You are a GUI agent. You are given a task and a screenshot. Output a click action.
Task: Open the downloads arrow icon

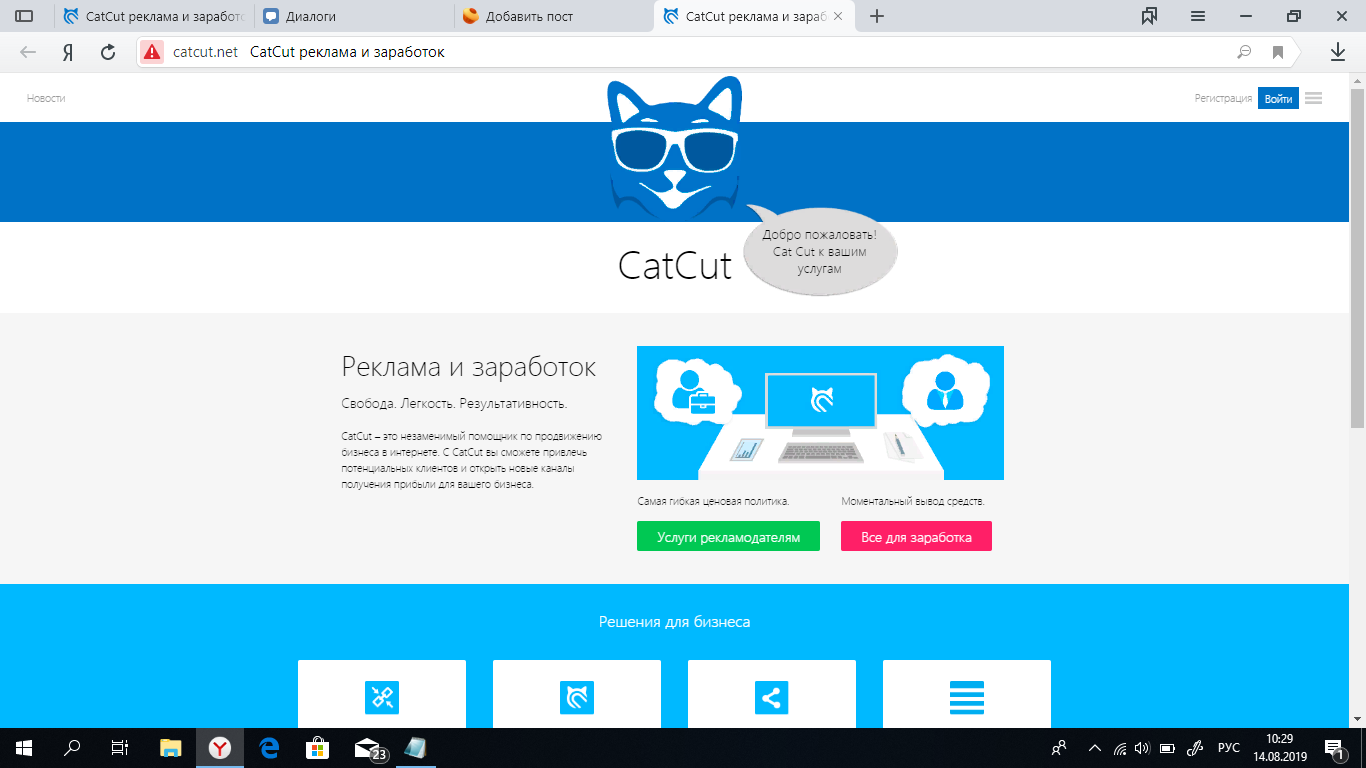[x=1338, y=52]
